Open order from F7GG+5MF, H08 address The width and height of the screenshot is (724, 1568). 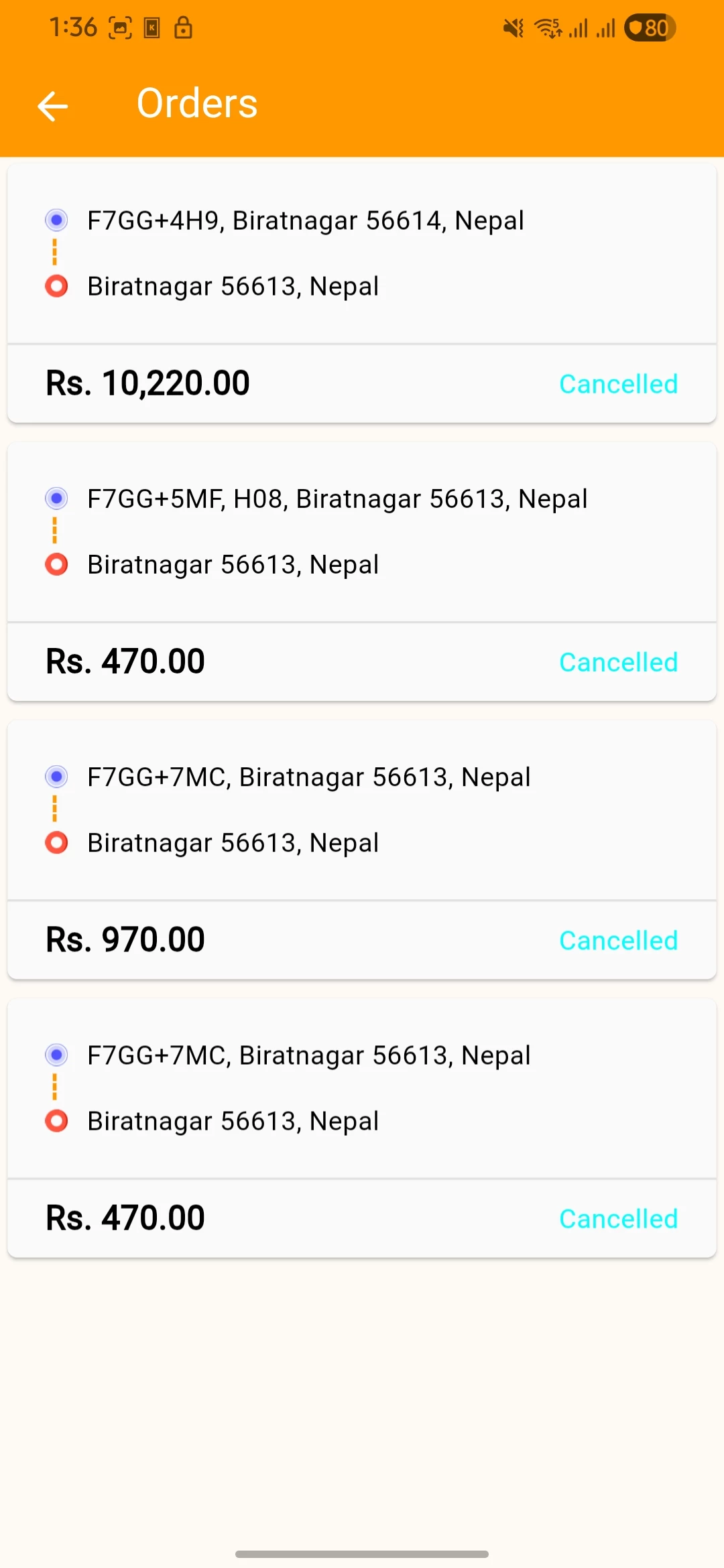(x=337, y=499)
